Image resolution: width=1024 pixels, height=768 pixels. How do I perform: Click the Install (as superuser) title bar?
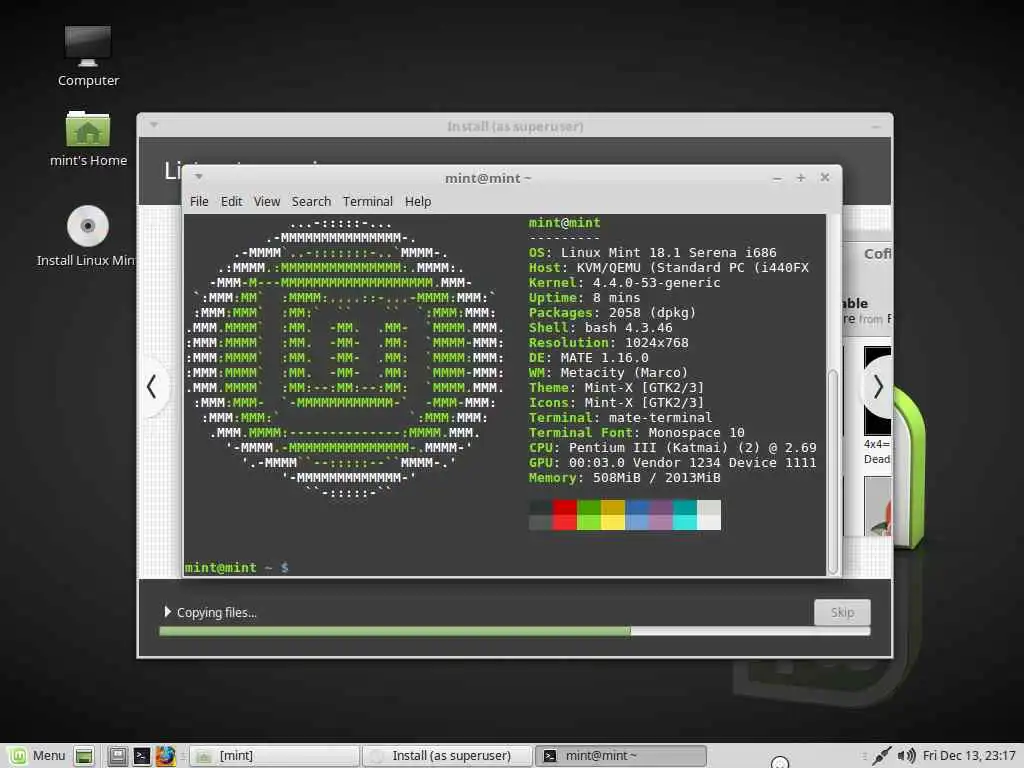pos(515,126)
